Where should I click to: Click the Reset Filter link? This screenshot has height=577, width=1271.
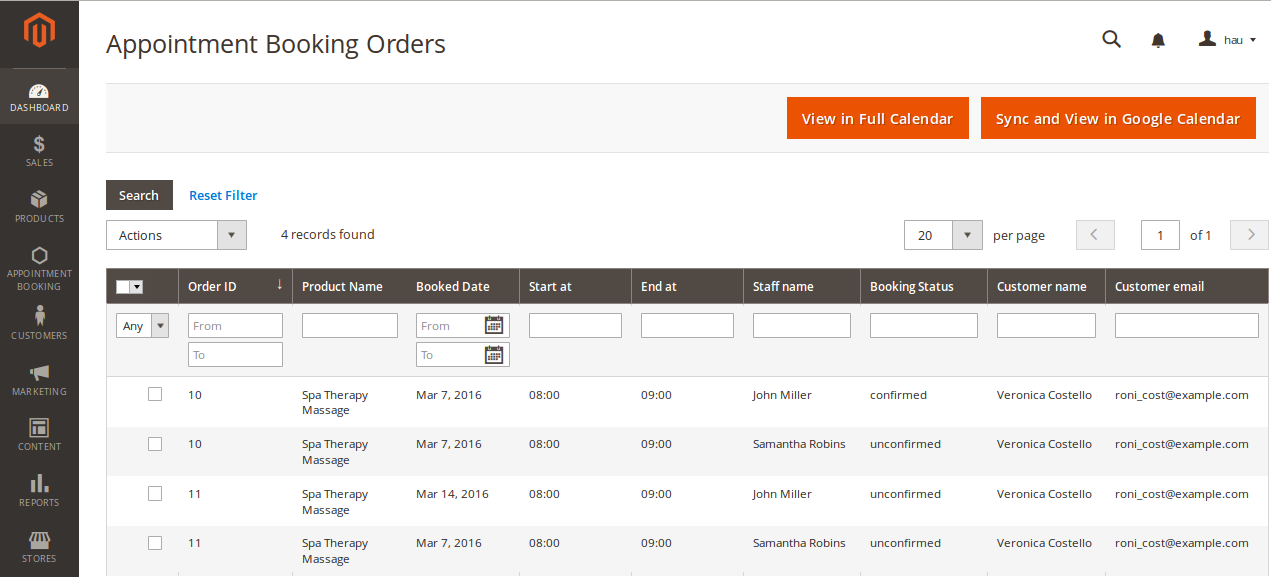coord(223,195)
